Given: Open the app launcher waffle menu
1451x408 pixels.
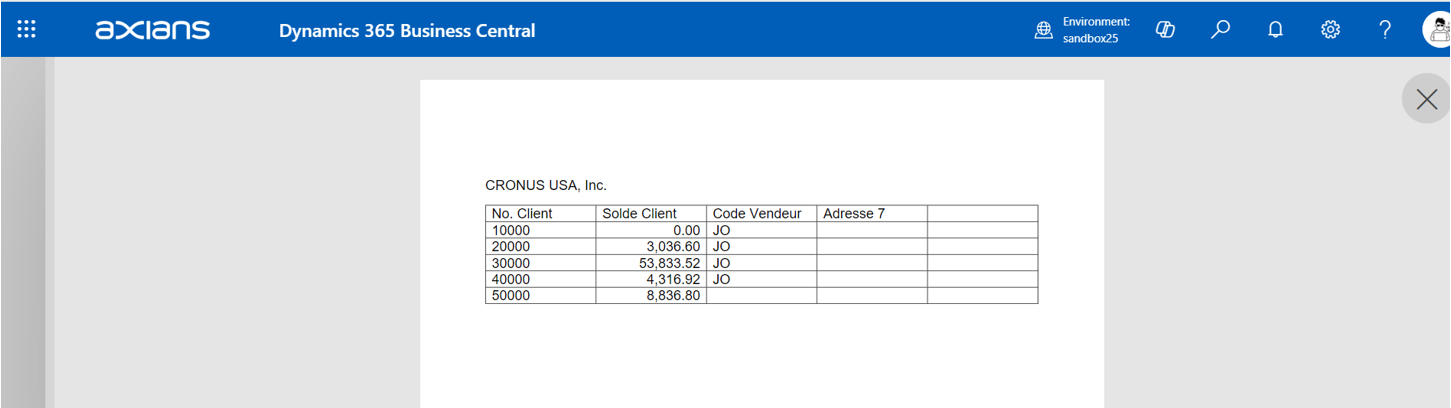Looking at the screenshot, I should pyautogui.click(x=27, y=29).
